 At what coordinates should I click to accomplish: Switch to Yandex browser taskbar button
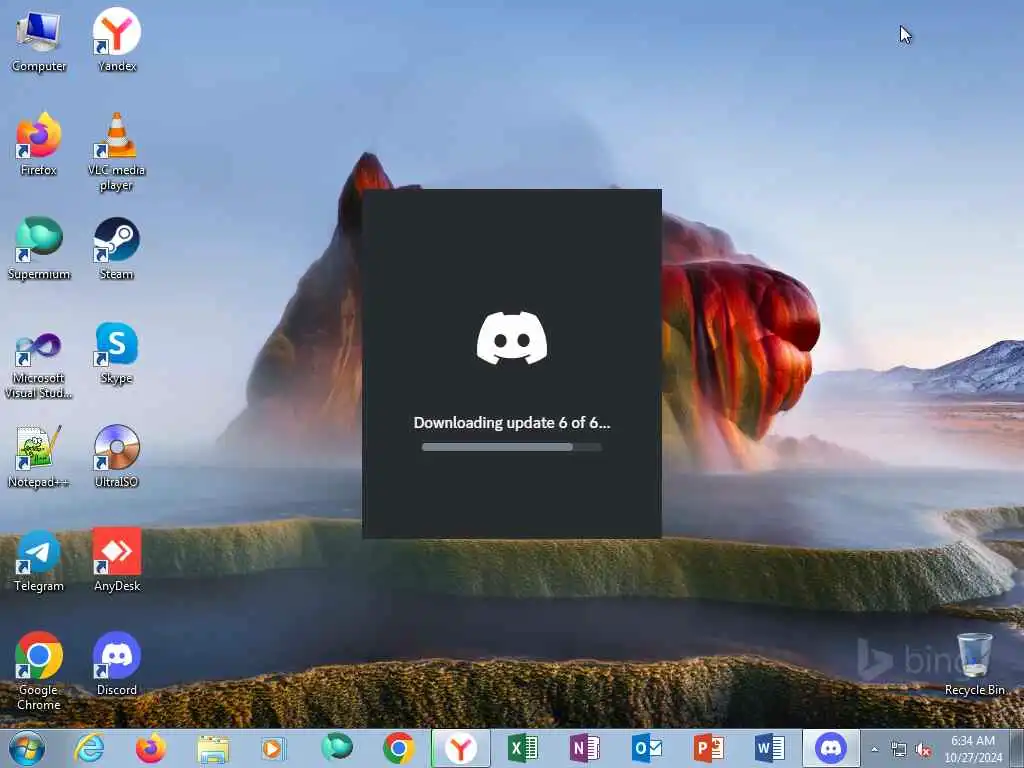tap(460, 748)
